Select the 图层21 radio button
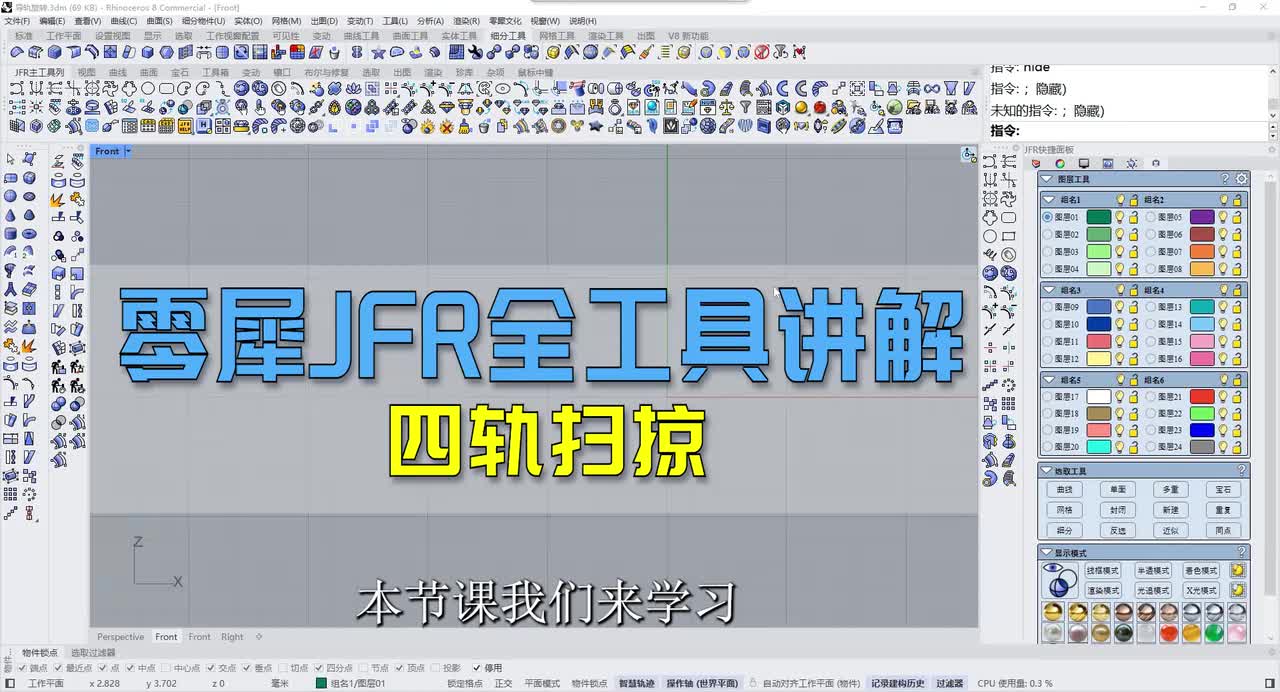This screenshot has width=1280, height=692. click(x=1150, y=397)
